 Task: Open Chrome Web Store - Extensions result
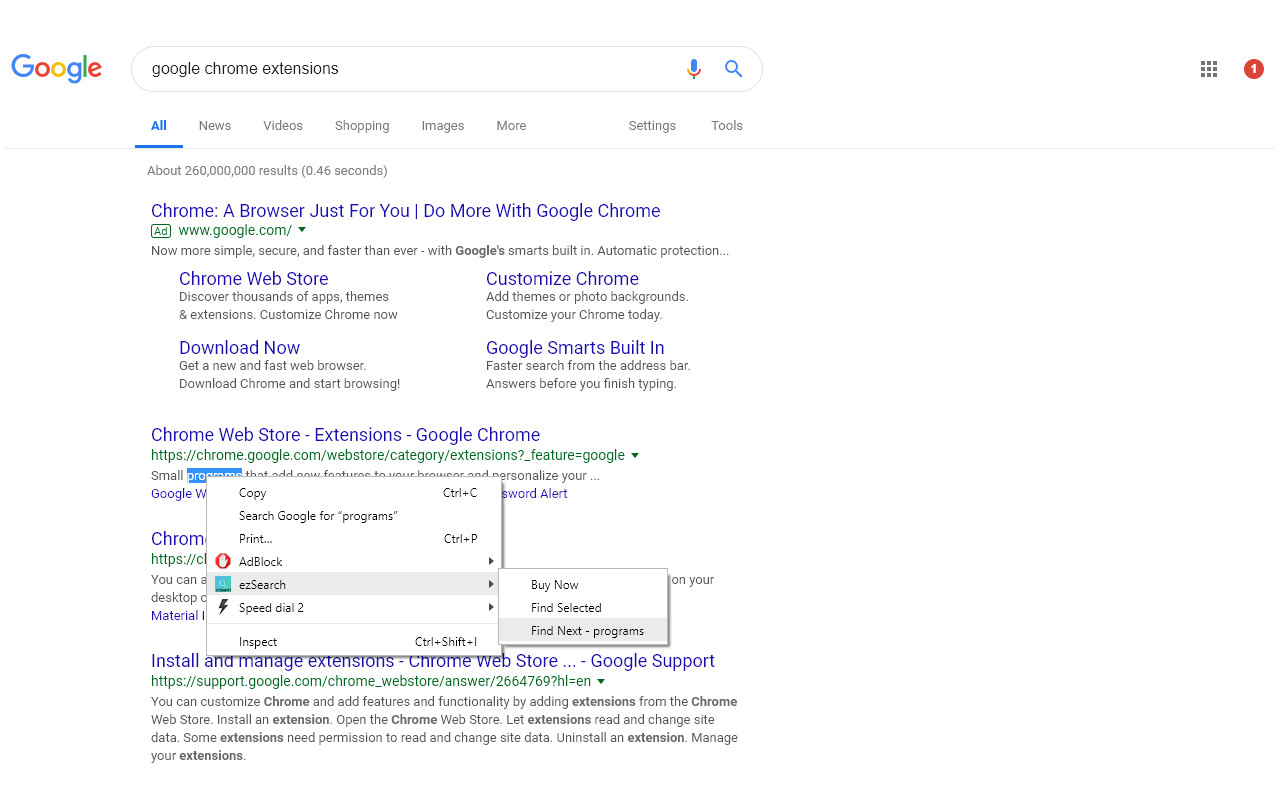click(345, 435)
